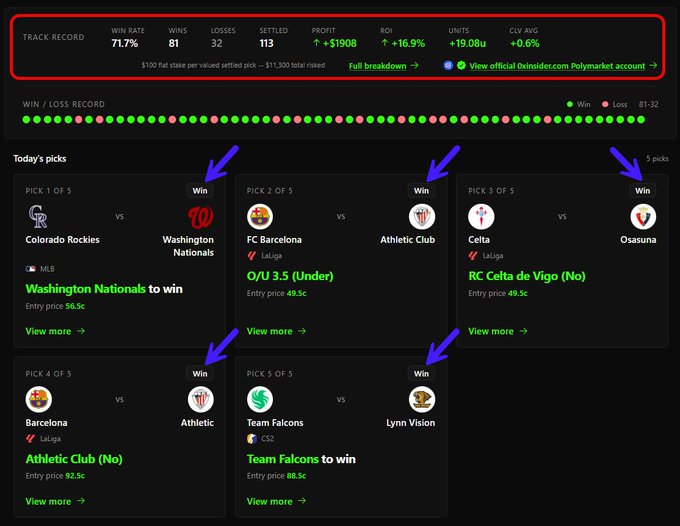Viewport: 680px width, 526px height.
Task: Click the blue Polymarket logo icon
Action: pyautogui.click(x=448, y=65)
